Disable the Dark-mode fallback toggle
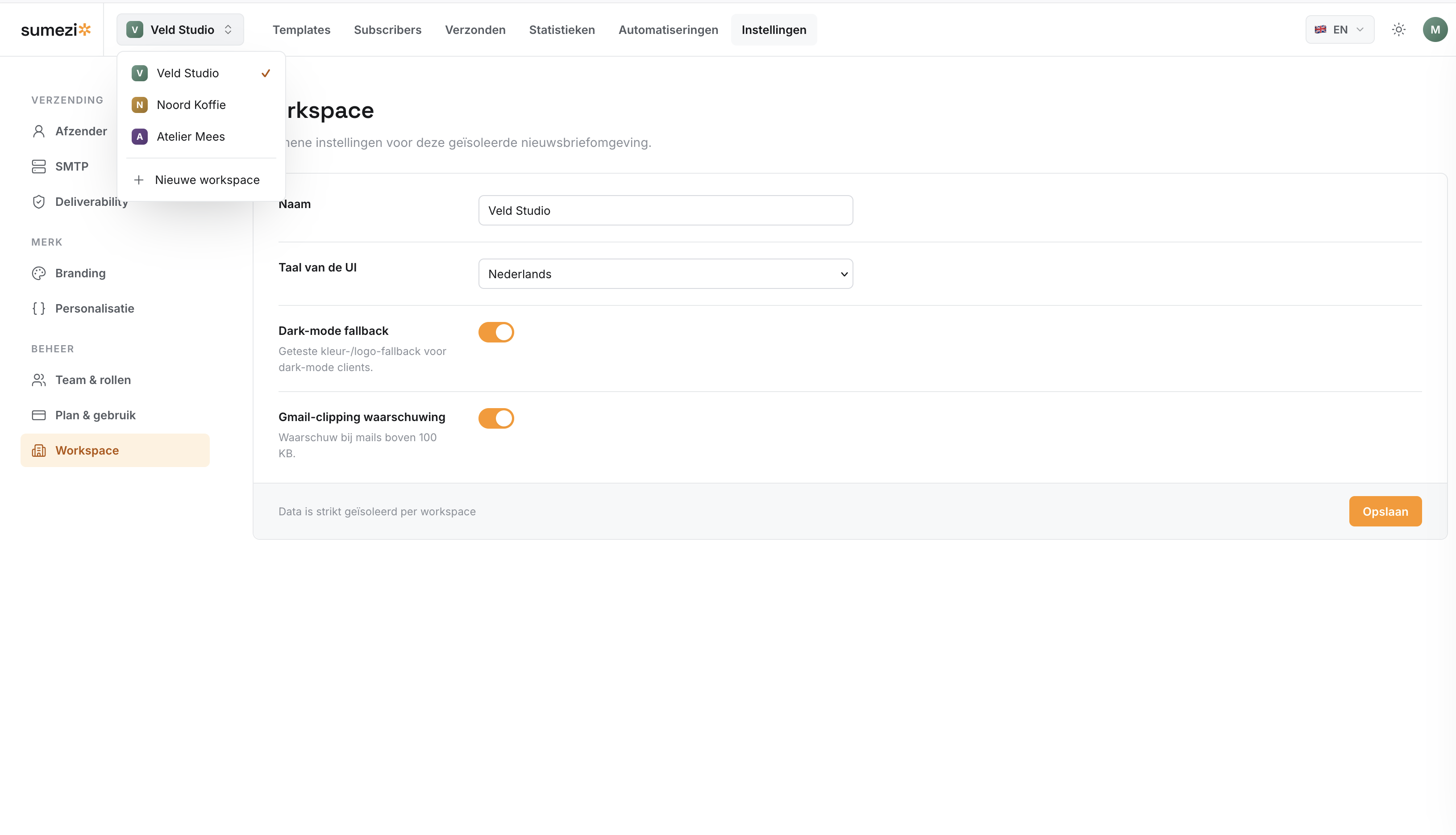 (496, 332)
